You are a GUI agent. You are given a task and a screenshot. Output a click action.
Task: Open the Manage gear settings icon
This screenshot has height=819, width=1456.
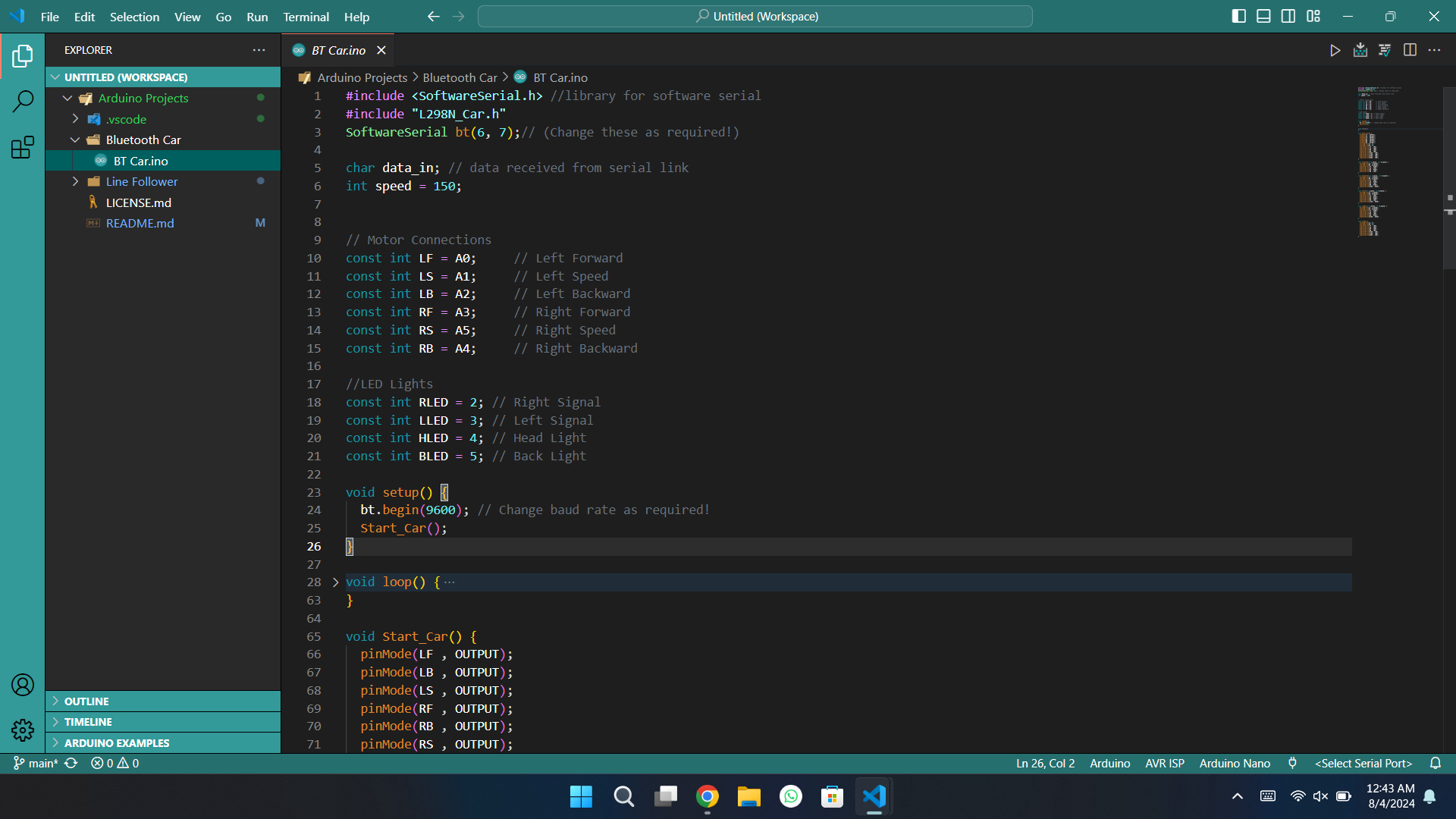click(x=23, y=730)
